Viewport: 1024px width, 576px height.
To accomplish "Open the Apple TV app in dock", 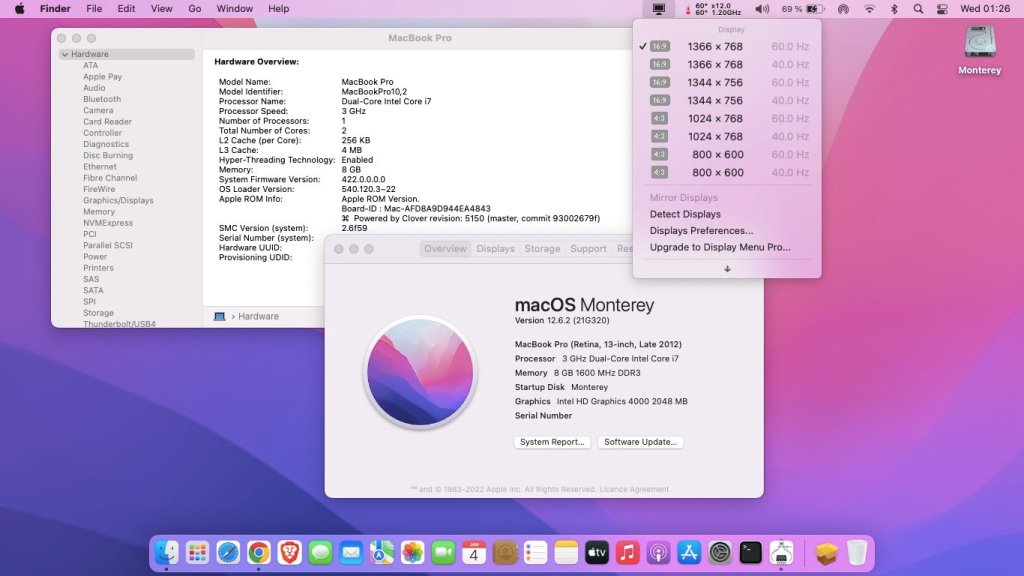I will [x=596, y=552].
